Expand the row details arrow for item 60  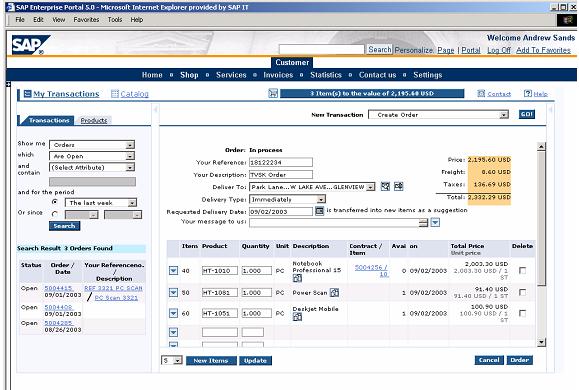click(173, 313)
